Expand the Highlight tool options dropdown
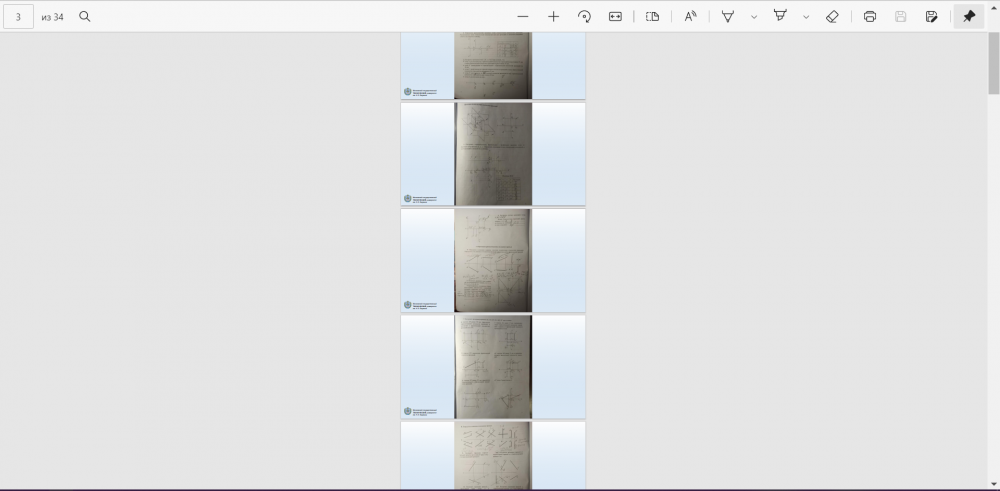This screenshot has height=491, width=1000. (x=806, y=16)
